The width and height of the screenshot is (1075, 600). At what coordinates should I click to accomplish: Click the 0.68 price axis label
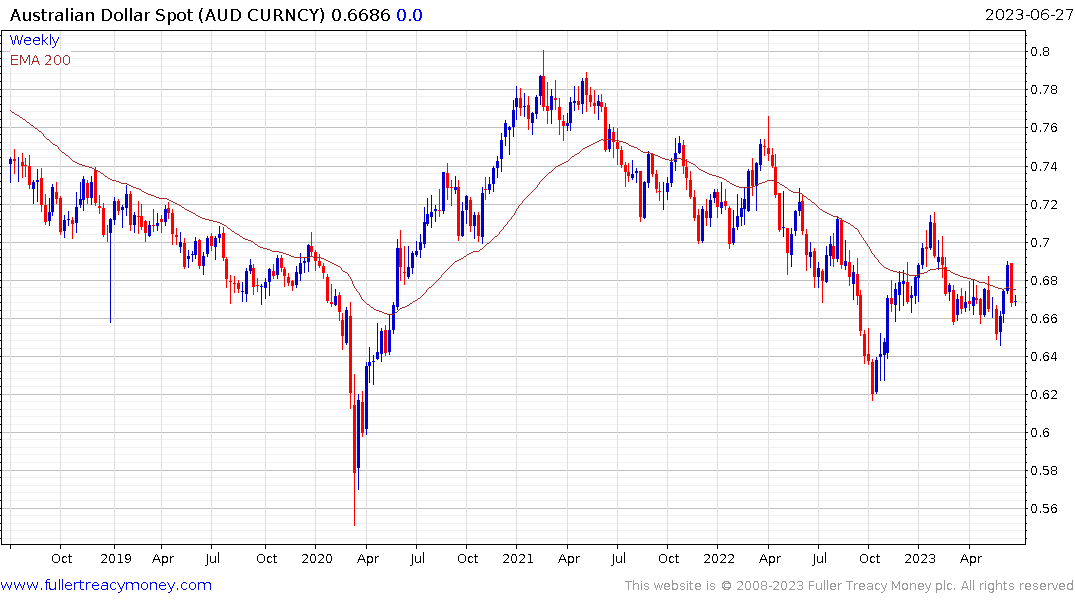click(1043, 280)
